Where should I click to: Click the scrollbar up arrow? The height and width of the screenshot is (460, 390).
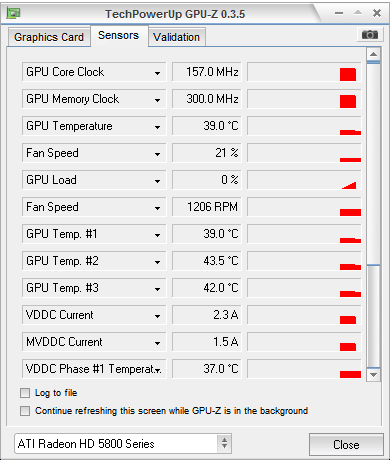pyautogui.click(x=373, y=54)
